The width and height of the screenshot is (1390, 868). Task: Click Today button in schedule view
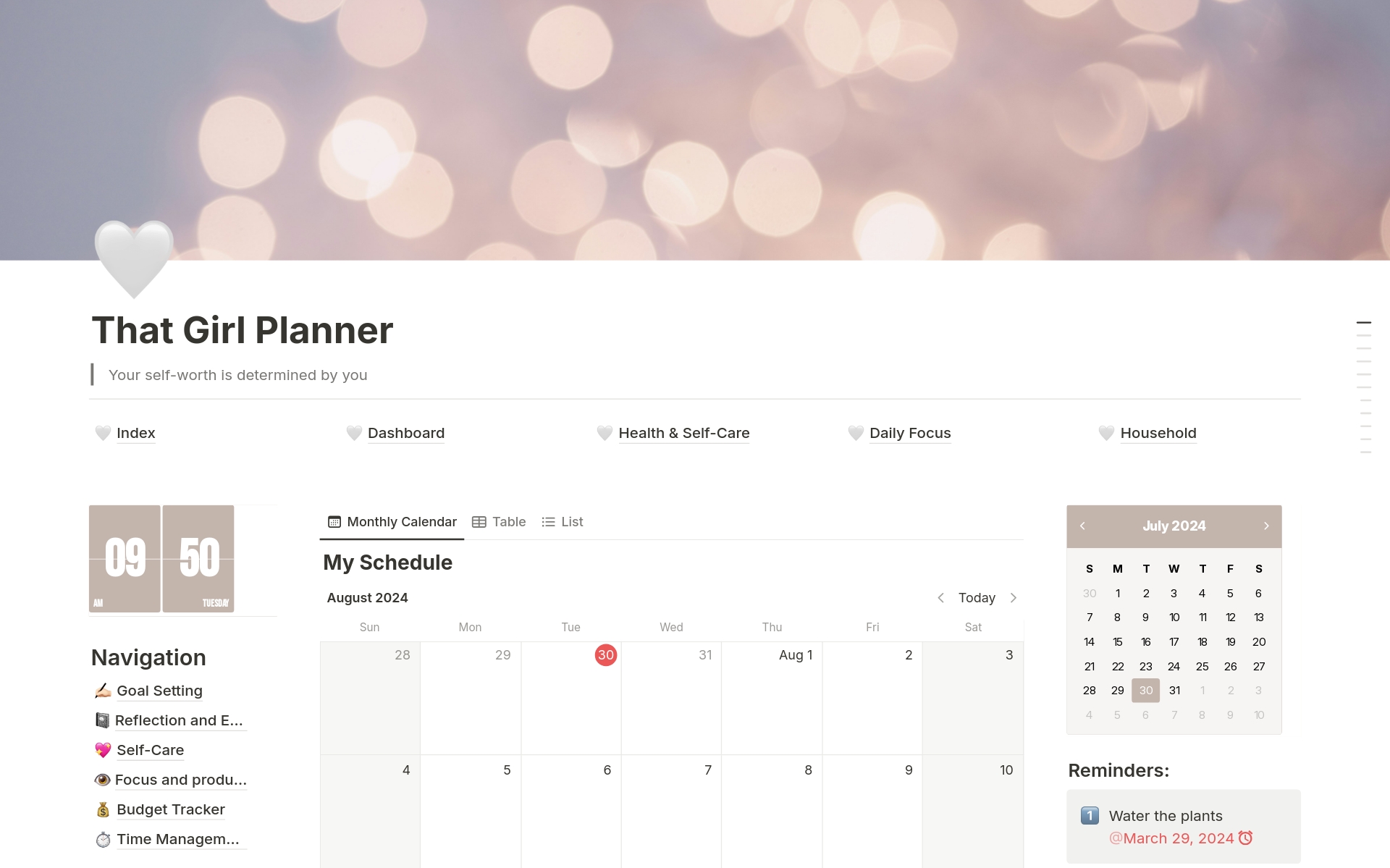(x=975, y=597)
